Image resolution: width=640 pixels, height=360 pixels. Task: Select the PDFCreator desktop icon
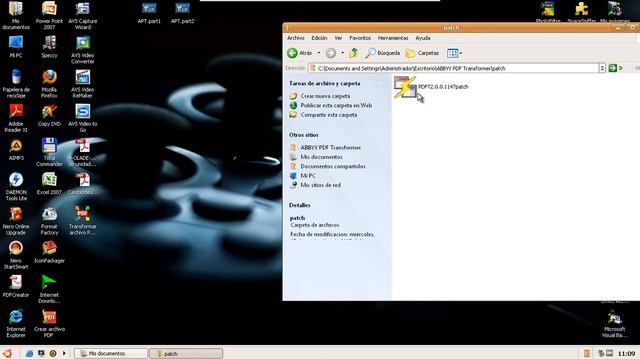pyautogui.click(x=16, y=286)
